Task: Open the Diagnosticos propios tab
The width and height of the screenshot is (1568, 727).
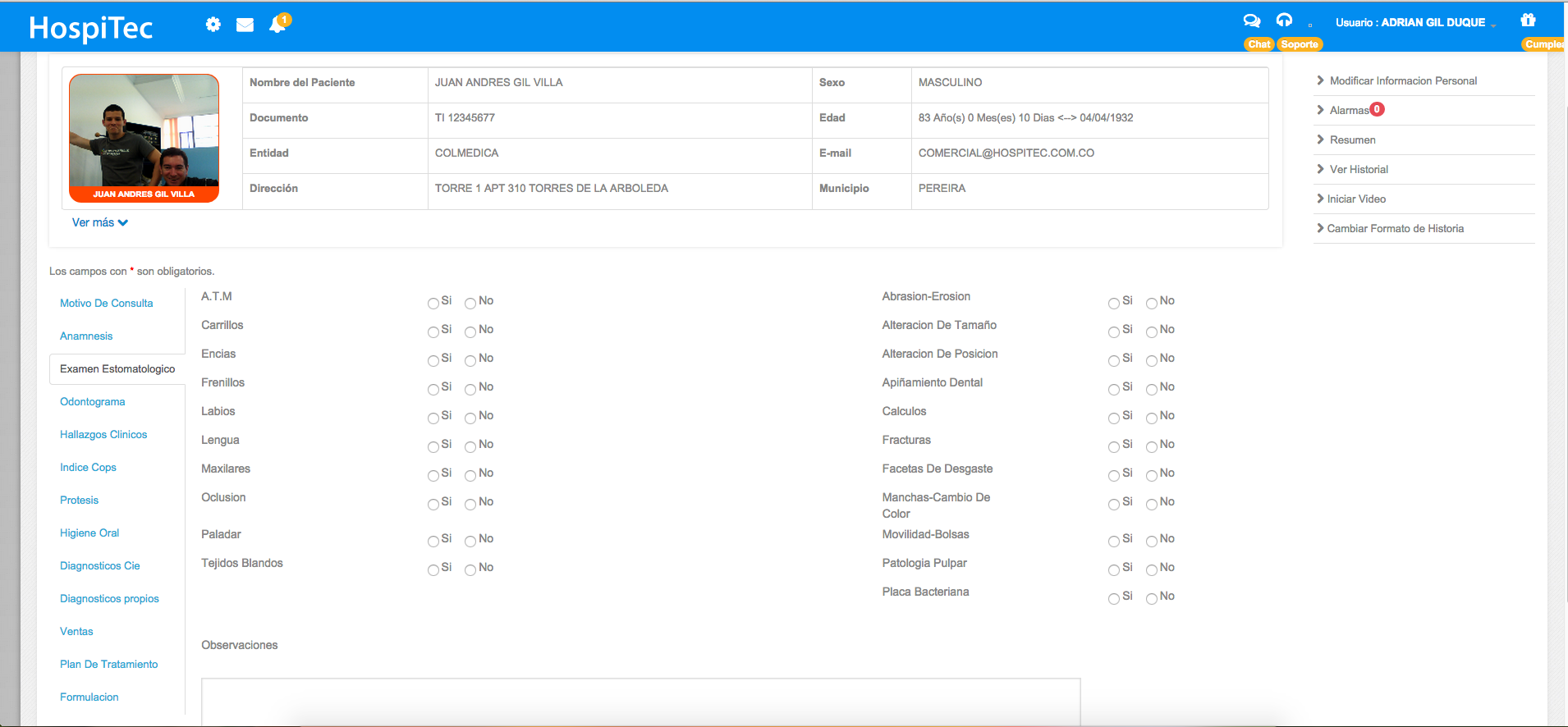Action: (x=109, y=598)
